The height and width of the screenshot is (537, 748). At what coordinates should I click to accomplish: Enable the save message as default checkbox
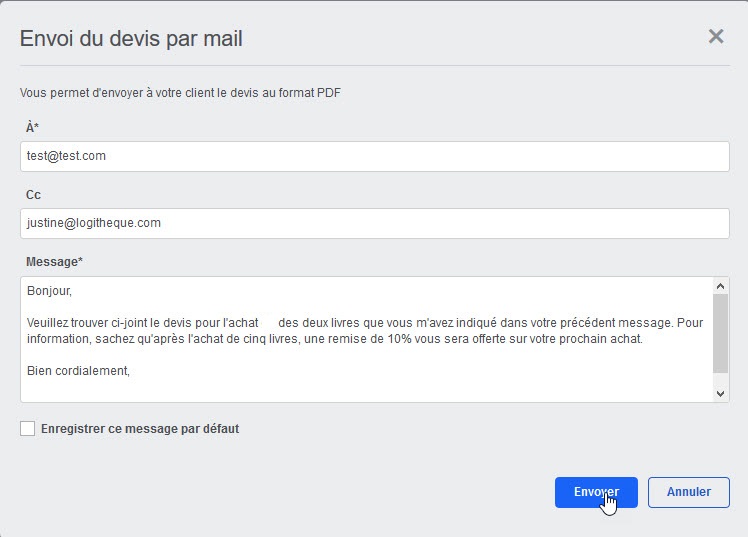(x=27, y=429)
